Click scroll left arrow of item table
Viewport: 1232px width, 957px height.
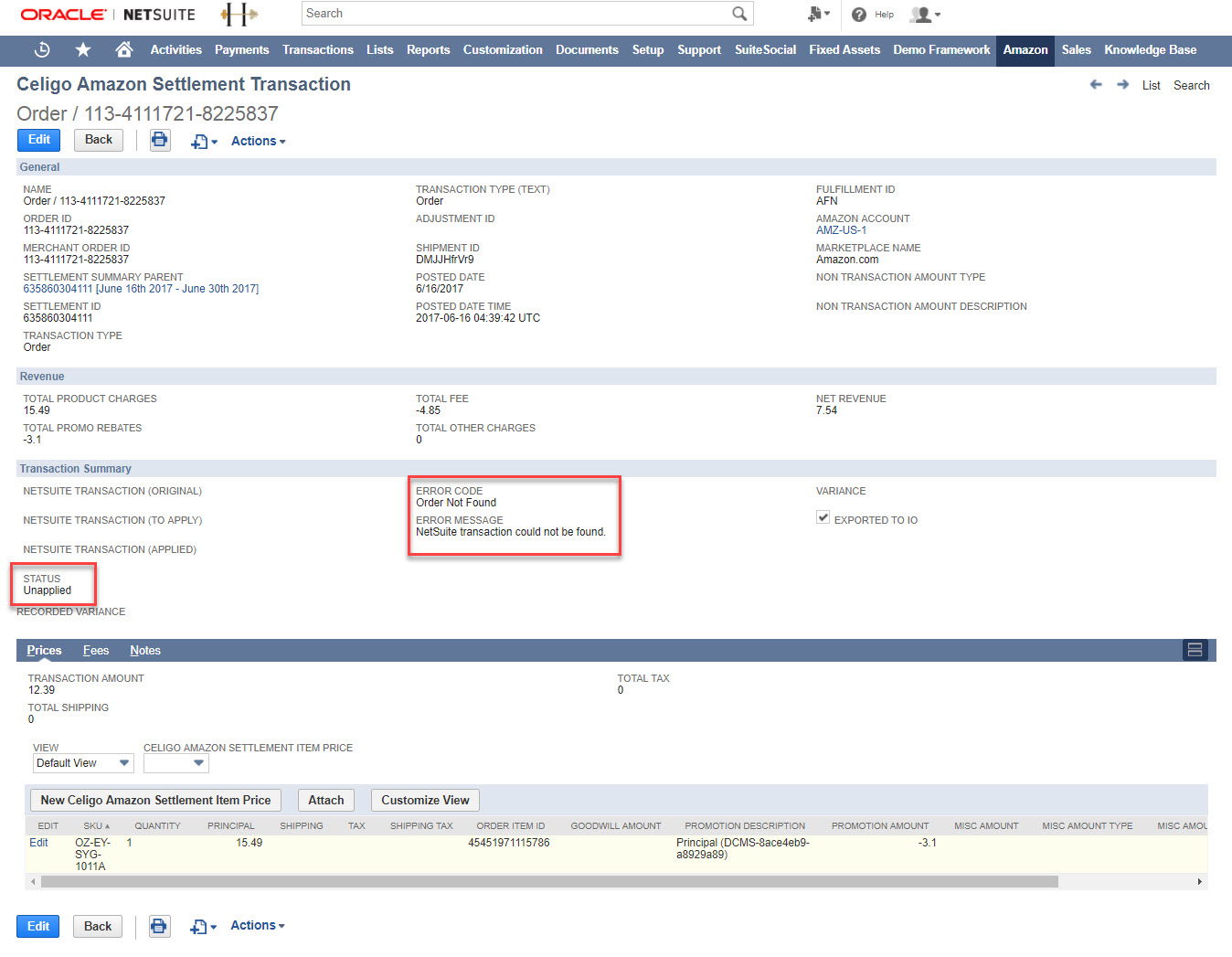34,882
